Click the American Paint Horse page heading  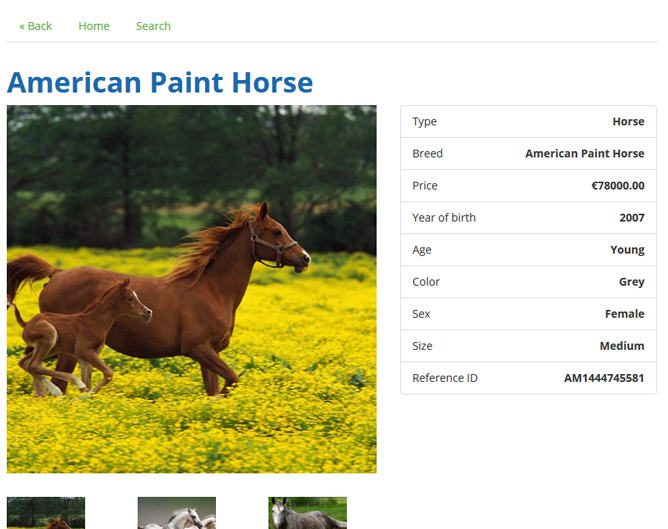(x=160, y=82)
